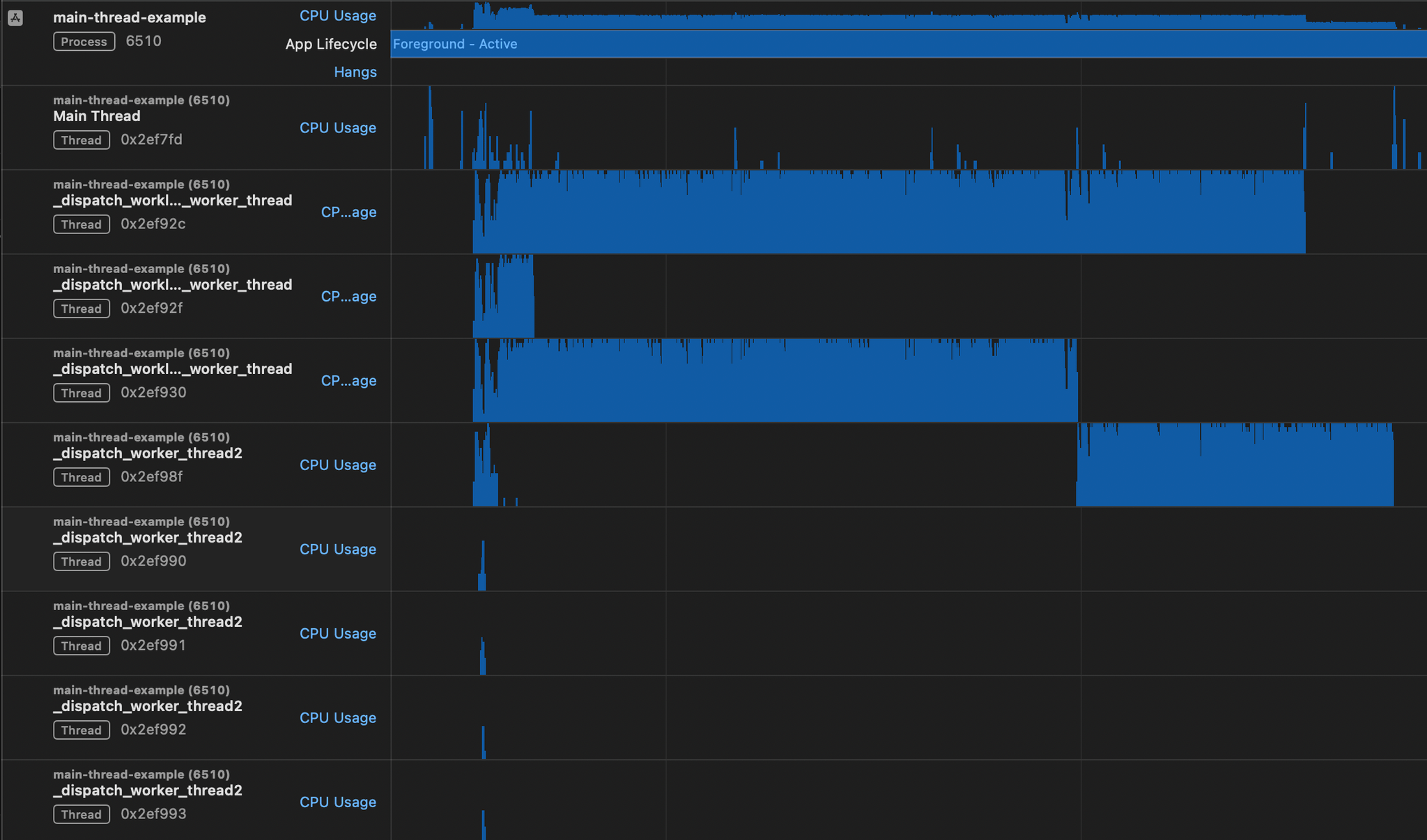Click the Thread badge for thread 0x2ef92c
1427x840 pixels.
[82, 224]
